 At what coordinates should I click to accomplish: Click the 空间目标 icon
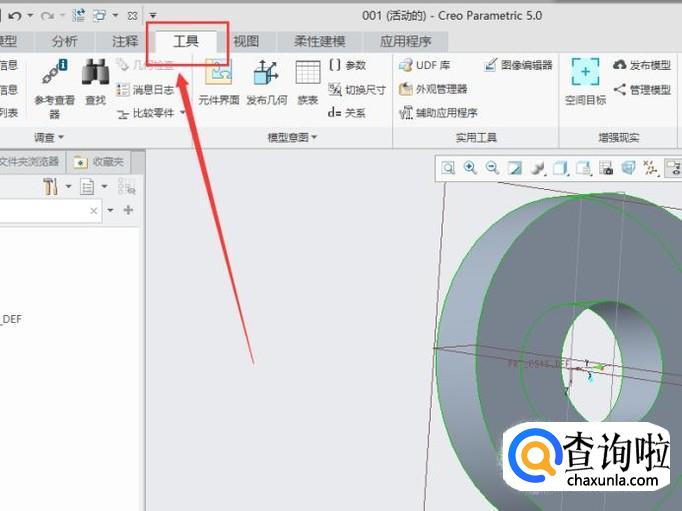point(585,72)
